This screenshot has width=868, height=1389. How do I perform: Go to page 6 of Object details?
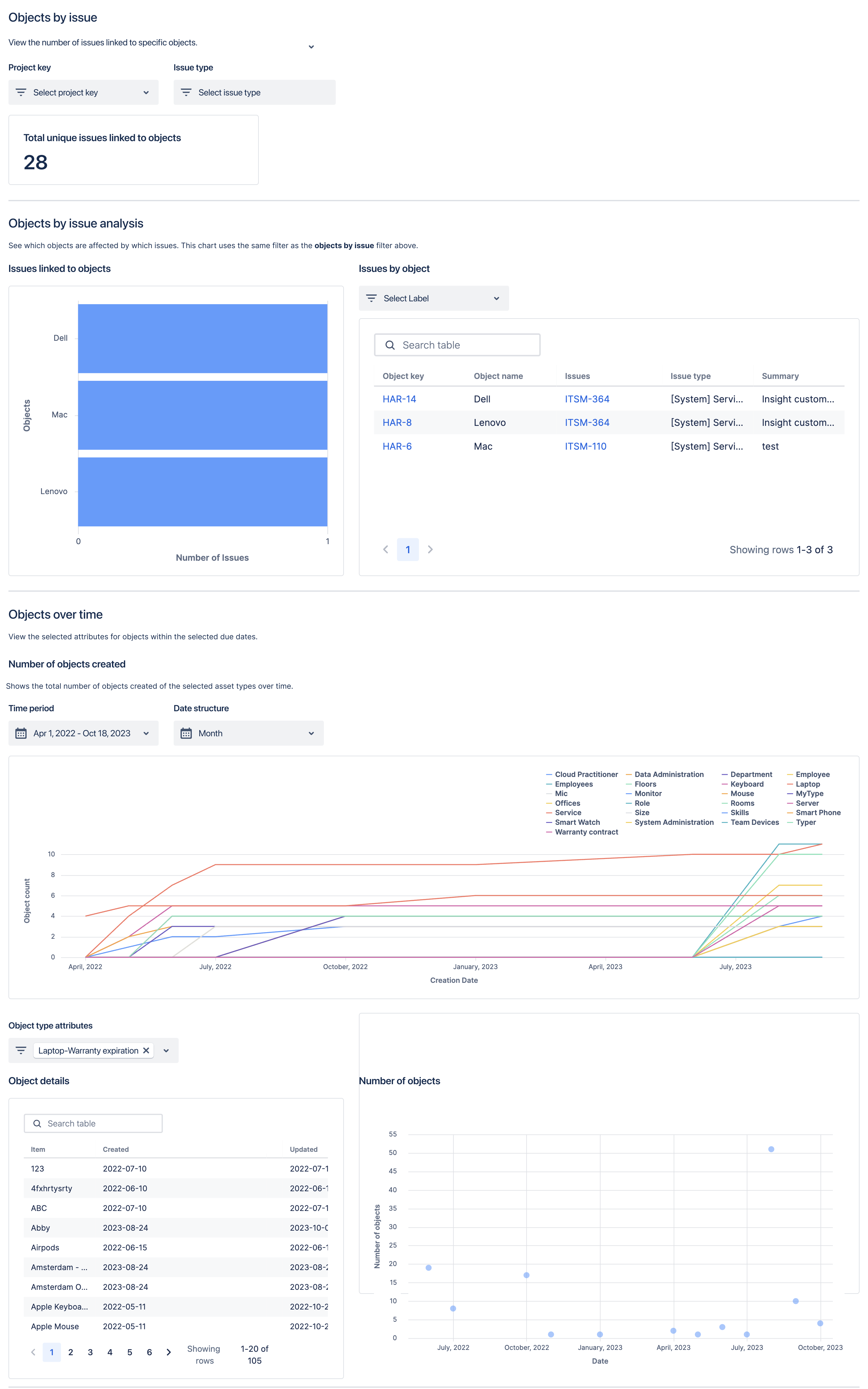tap(149, 1352)
